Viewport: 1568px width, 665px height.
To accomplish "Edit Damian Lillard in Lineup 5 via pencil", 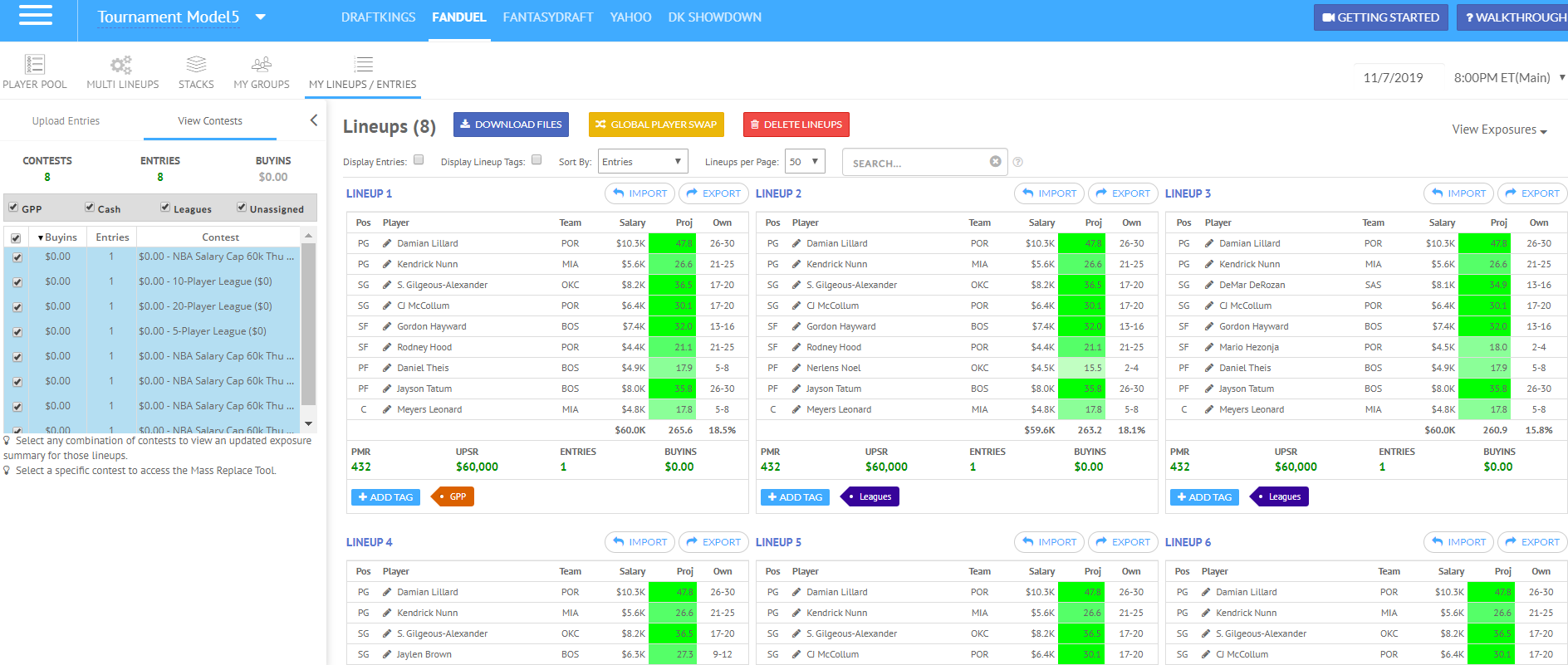I will (x=796, y=592).
